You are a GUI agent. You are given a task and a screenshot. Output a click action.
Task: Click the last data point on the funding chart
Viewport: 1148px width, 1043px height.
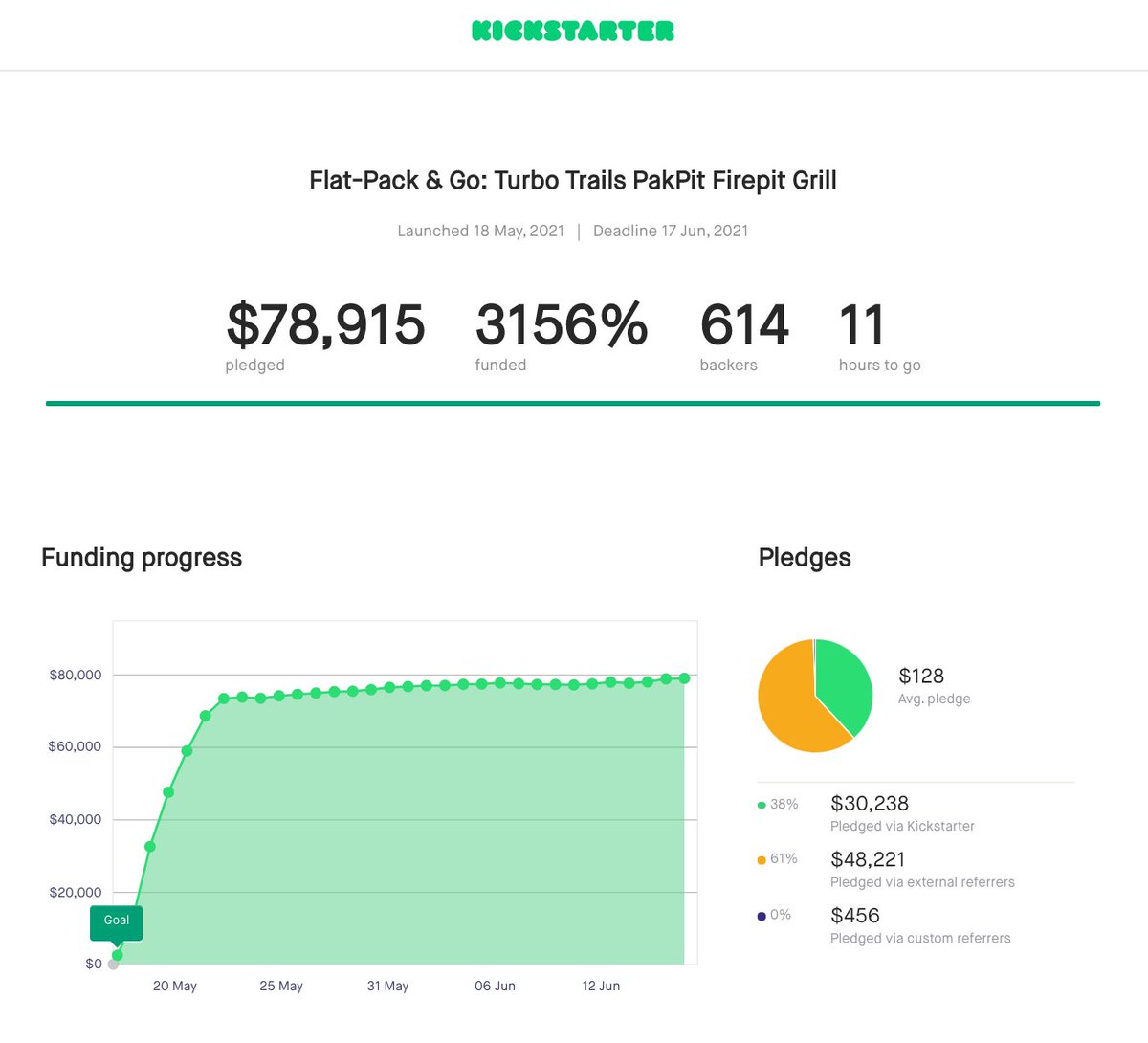pyautogui.click(x=684, y=678)
